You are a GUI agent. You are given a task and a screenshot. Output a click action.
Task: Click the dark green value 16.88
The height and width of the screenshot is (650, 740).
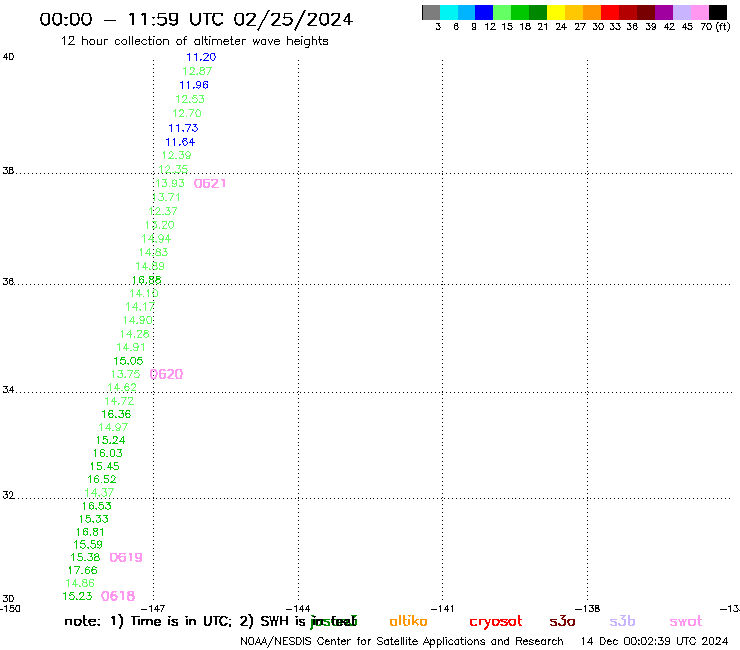click(146, 280)
